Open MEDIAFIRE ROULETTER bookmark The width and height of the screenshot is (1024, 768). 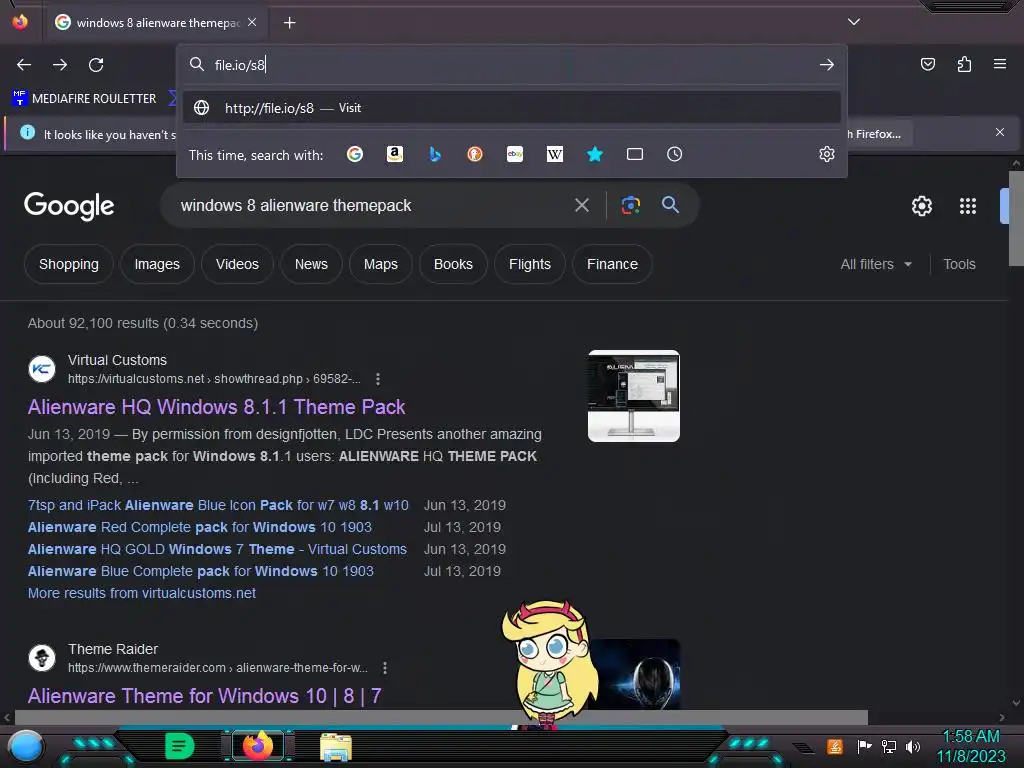84,99
